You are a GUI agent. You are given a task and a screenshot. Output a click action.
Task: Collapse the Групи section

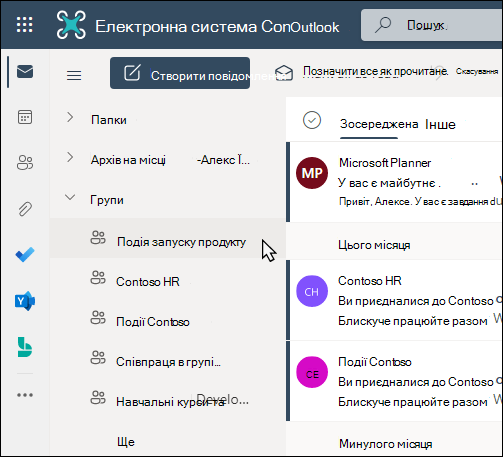point(70,197)
